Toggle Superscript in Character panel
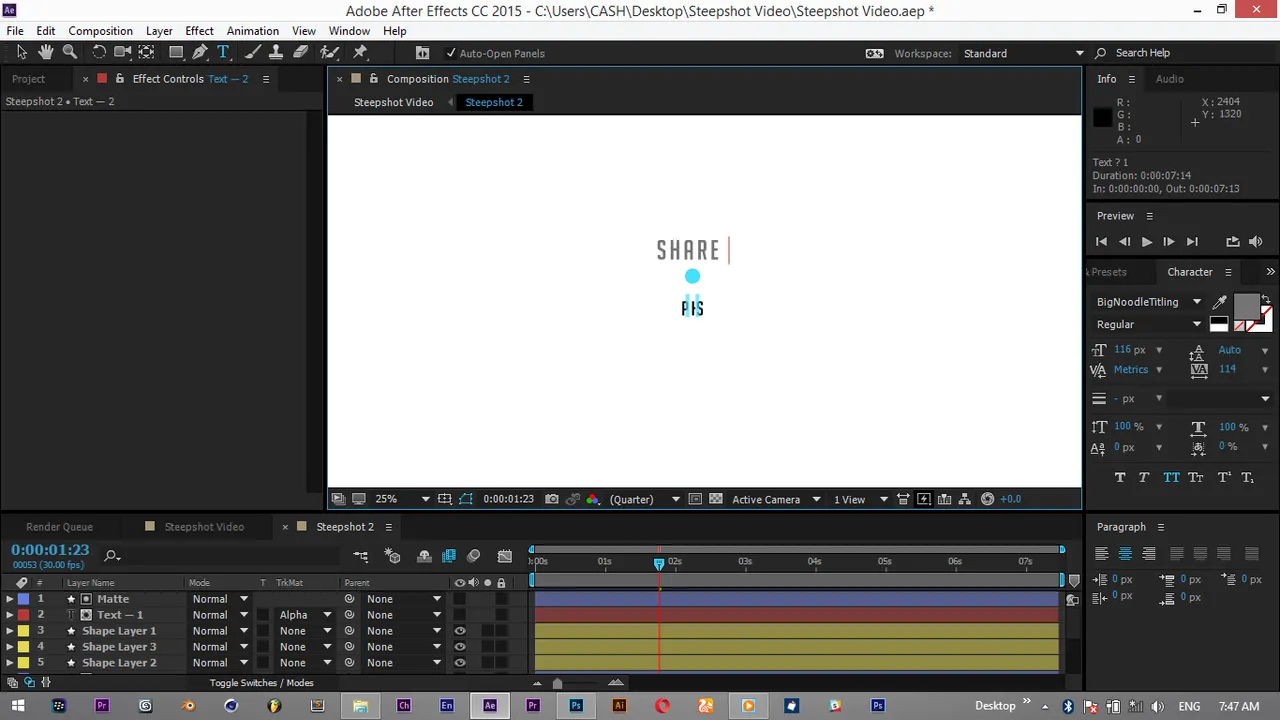 coord(1223,478)
